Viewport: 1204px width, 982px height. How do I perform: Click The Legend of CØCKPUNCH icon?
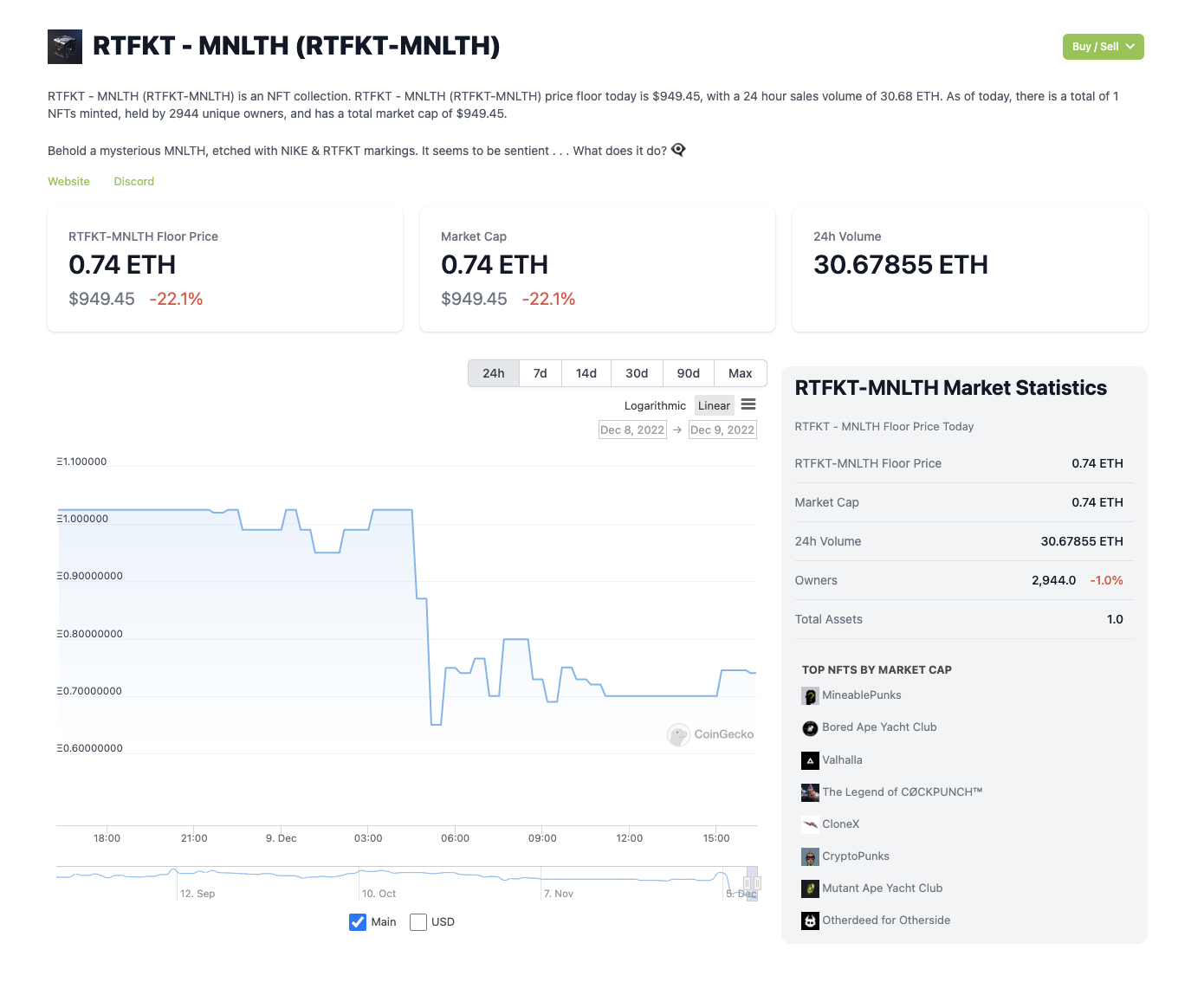click(810, 792)
